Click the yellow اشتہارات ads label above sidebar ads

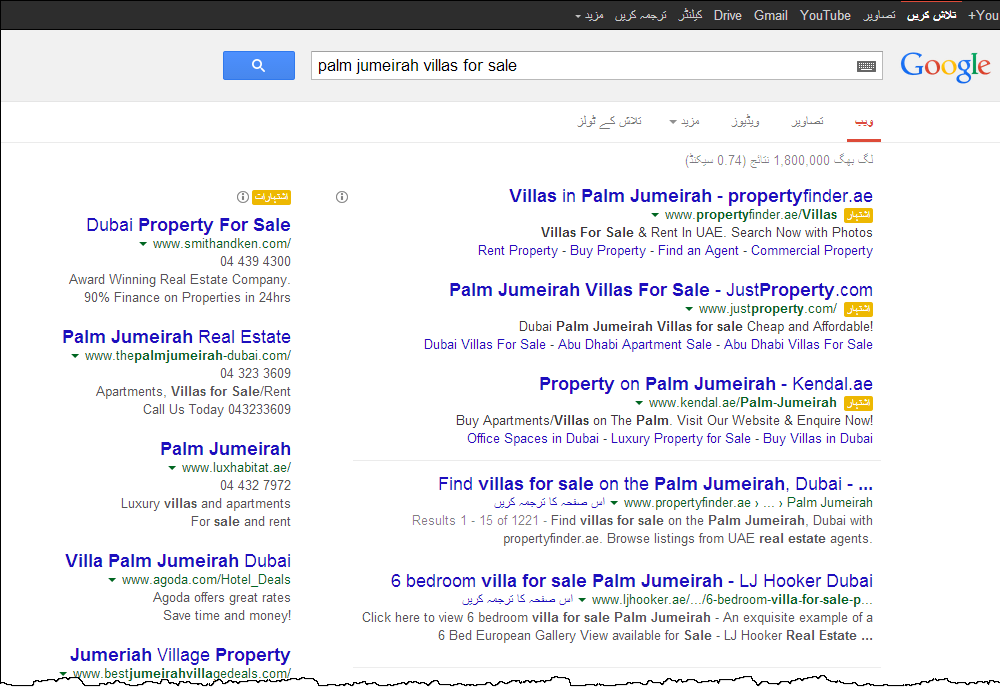[x=271, y=197]
